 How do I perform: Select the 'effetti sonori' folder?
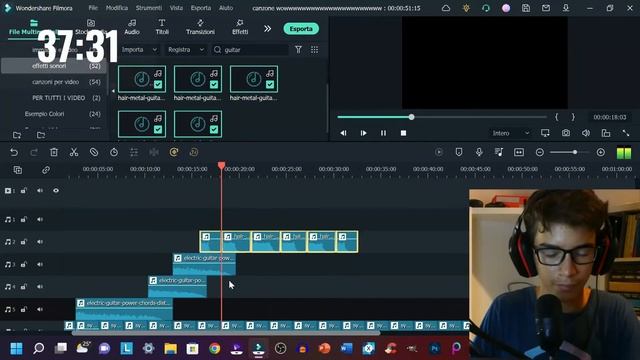tap(53, 66)
